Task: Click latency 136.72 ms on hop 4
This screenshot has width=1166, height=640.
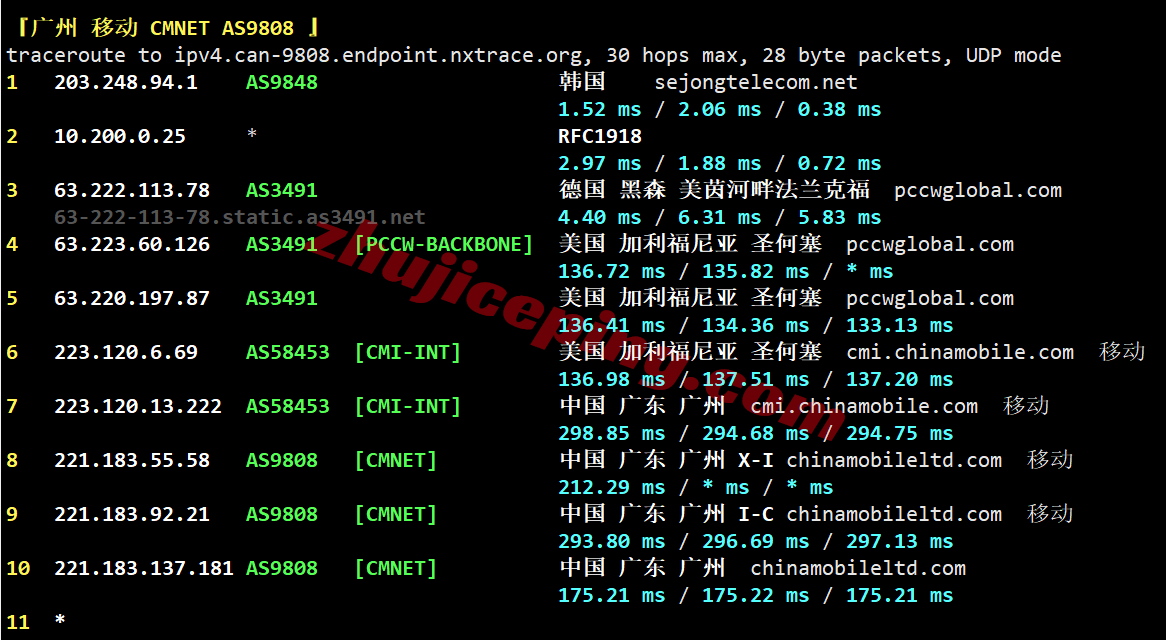Action: (611, 271)
